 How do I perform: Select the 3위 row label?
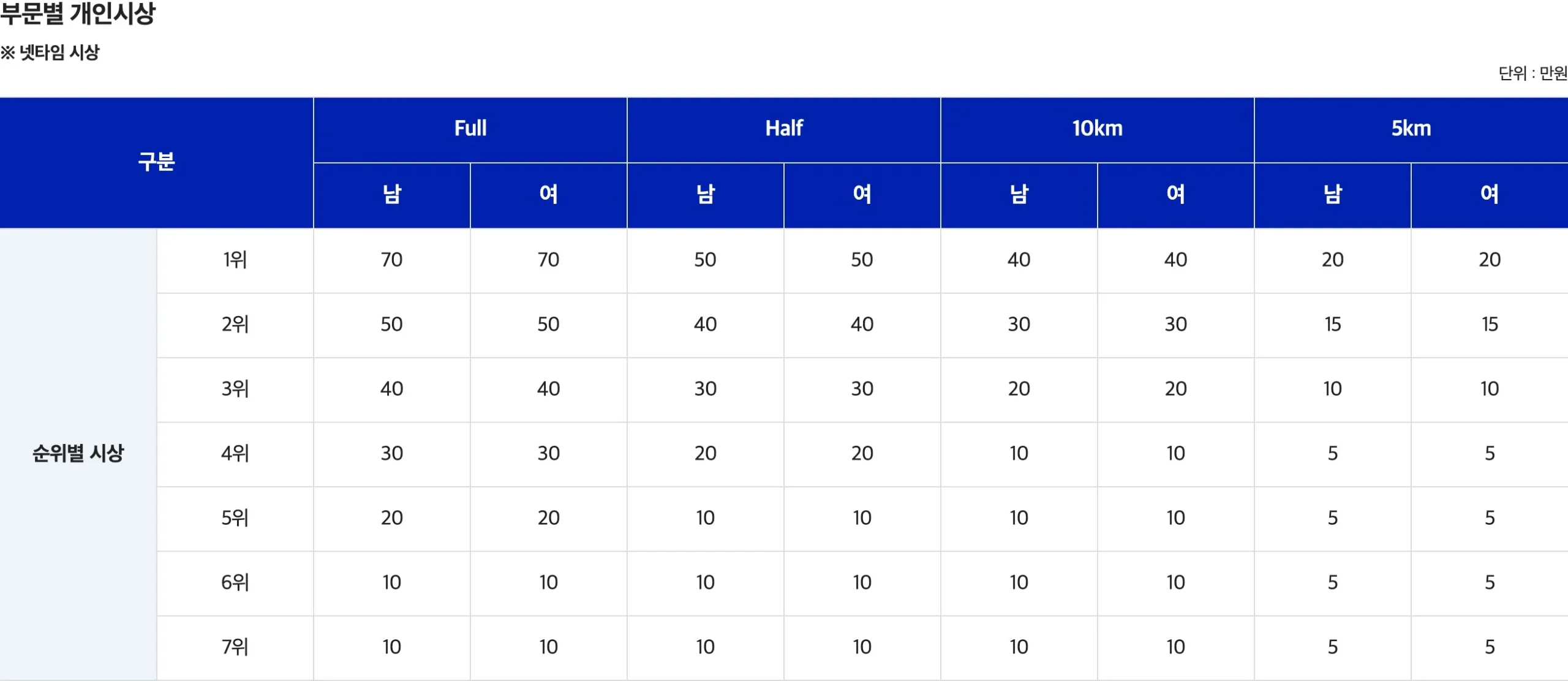click(x=235, y=389)
